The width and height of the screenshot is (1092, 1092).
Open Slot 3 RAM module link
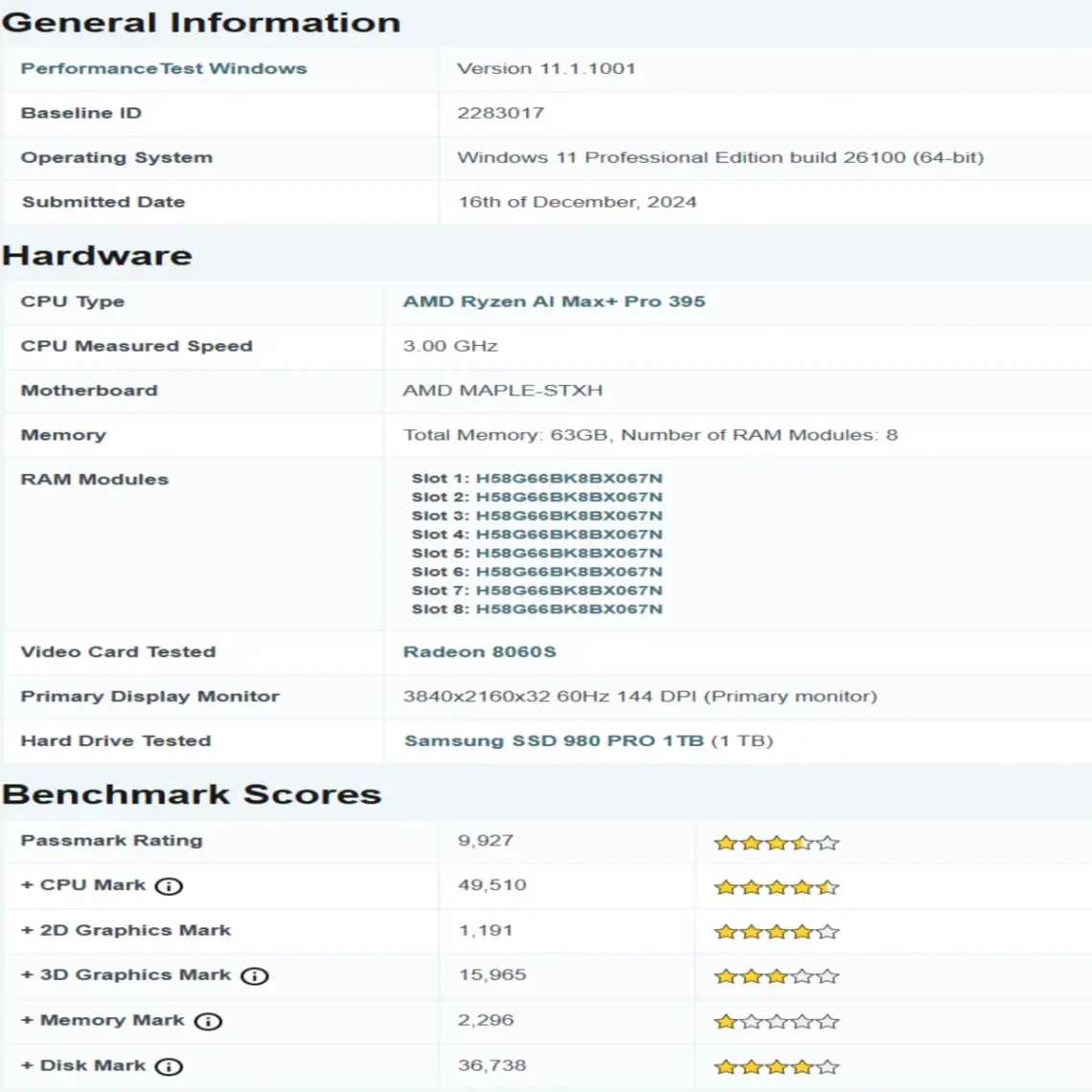click(x=569, y=516)
